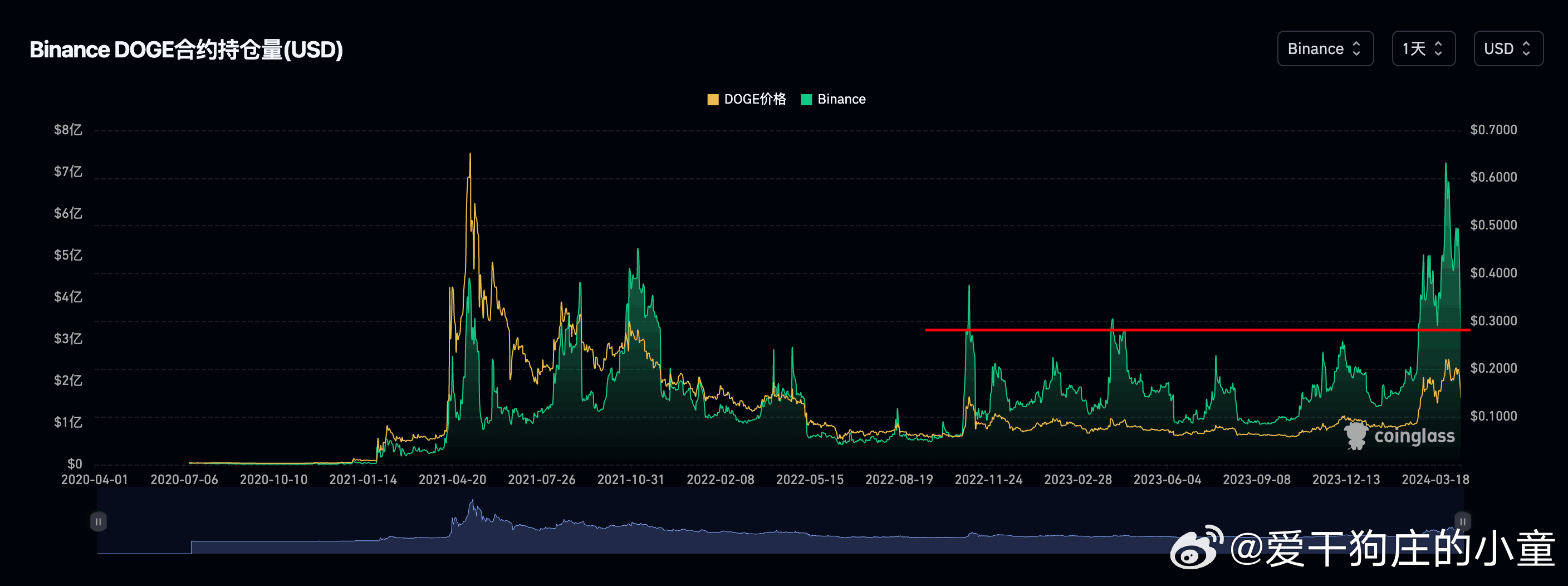This screenshot has height=586, width=1568.
Task: Open the 1天 interval dropdown
Action: pyautogui.click(x=1423, y=48)
